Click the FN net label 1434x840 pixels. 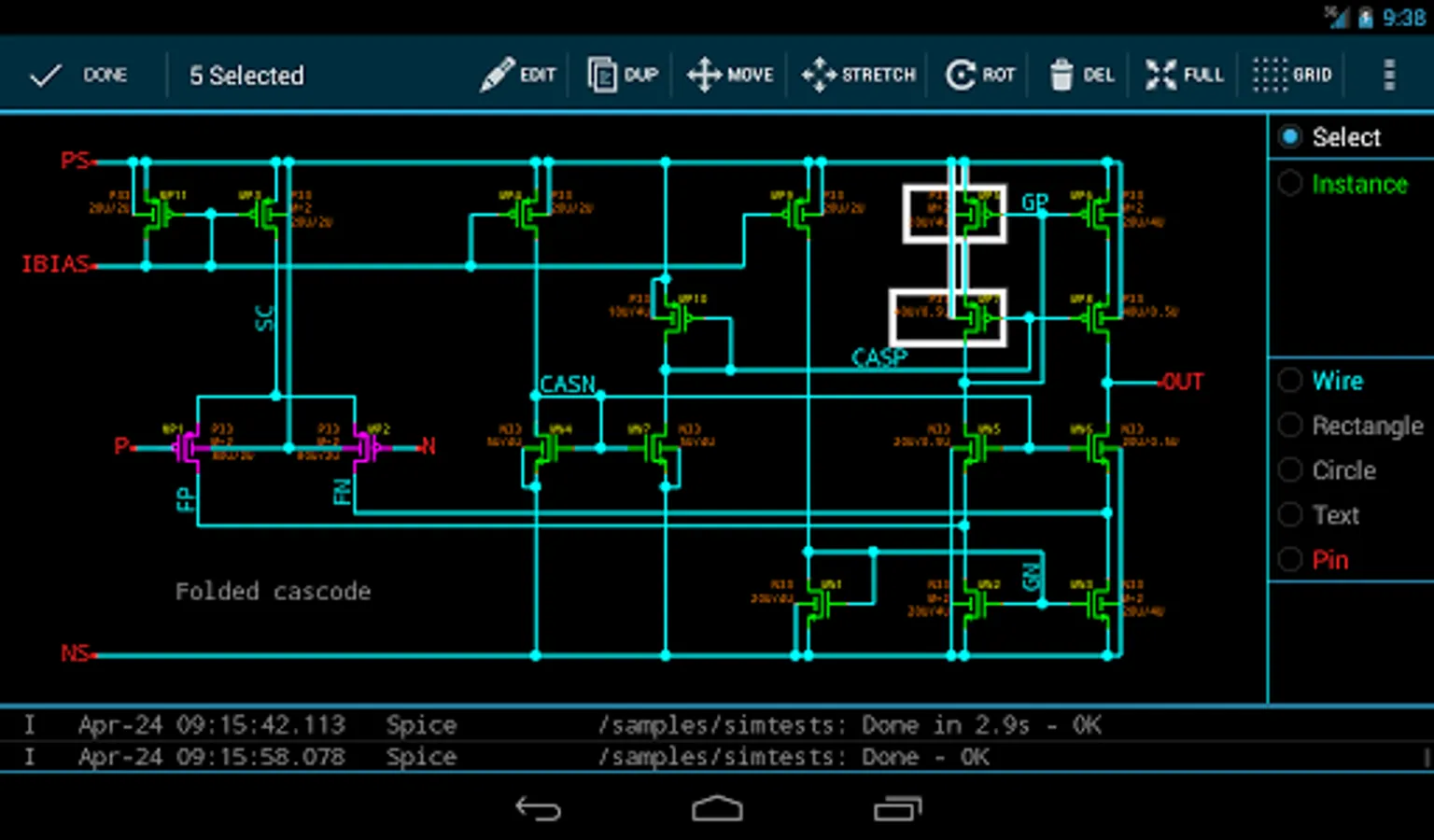pyautogui.click(x=343, y=492)
